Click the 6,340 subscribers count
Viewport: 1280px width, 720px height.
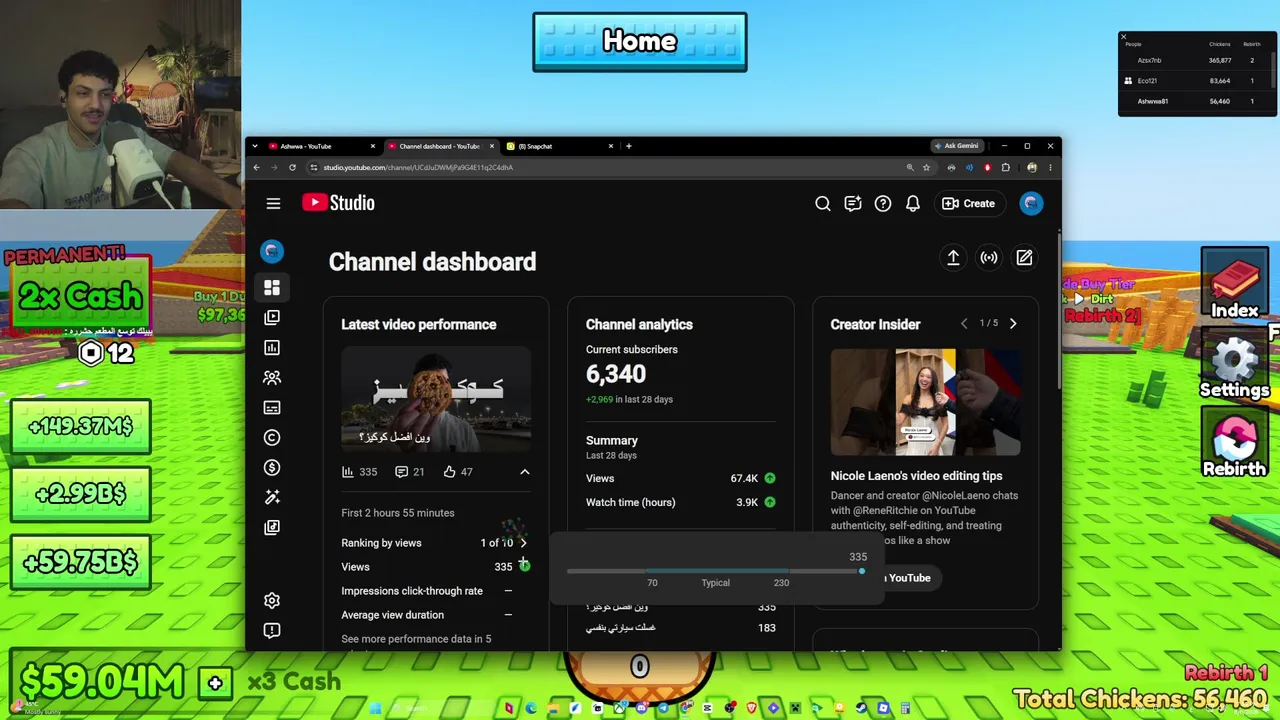(x=616, y=374)
